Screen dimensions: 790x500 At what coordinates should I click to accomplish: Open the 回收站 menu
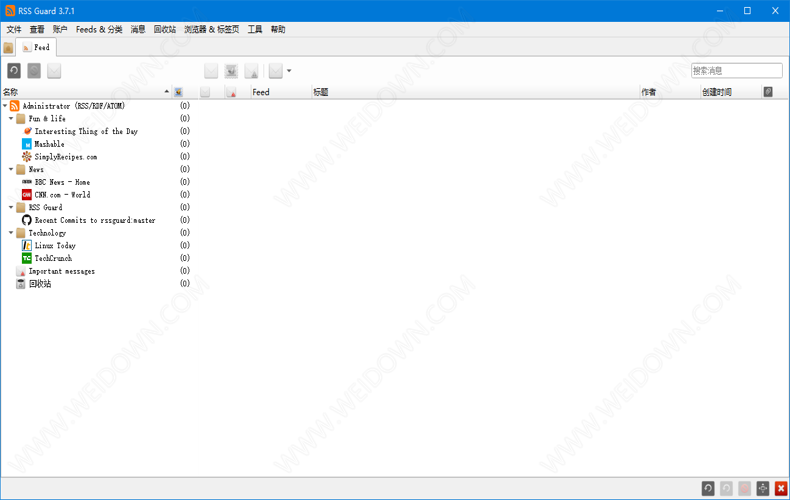pyautogui.click(x=165, y=29)
